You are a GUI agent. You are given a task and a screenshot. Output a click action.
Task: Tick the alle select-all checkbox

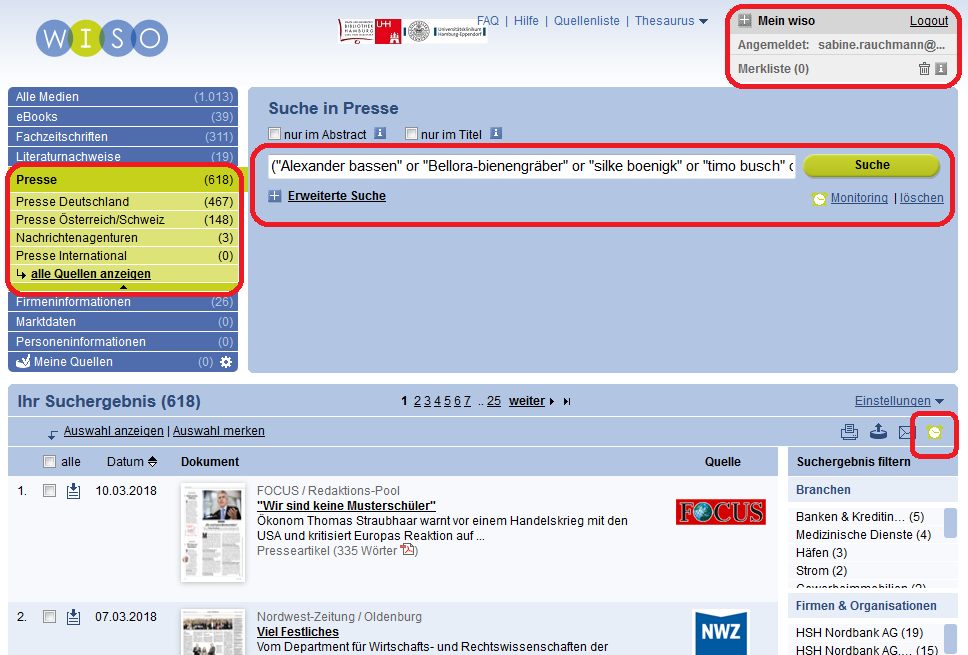point(49,462)
